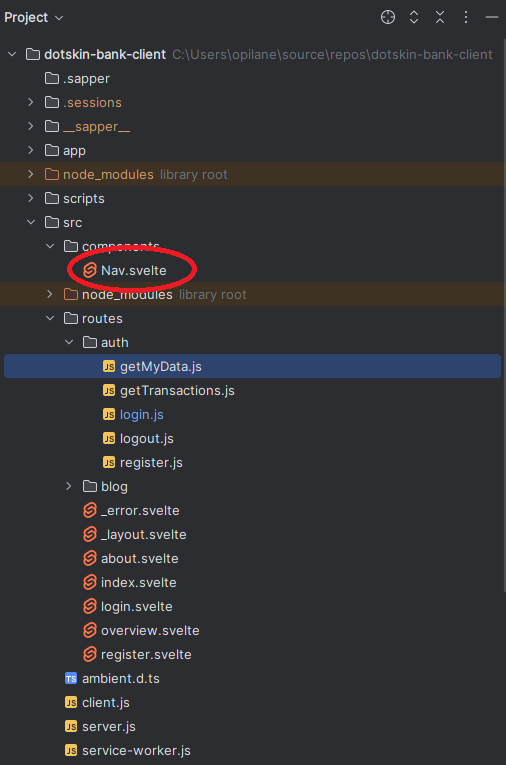Expand the __sapper__ folder

tap(31, 126)
